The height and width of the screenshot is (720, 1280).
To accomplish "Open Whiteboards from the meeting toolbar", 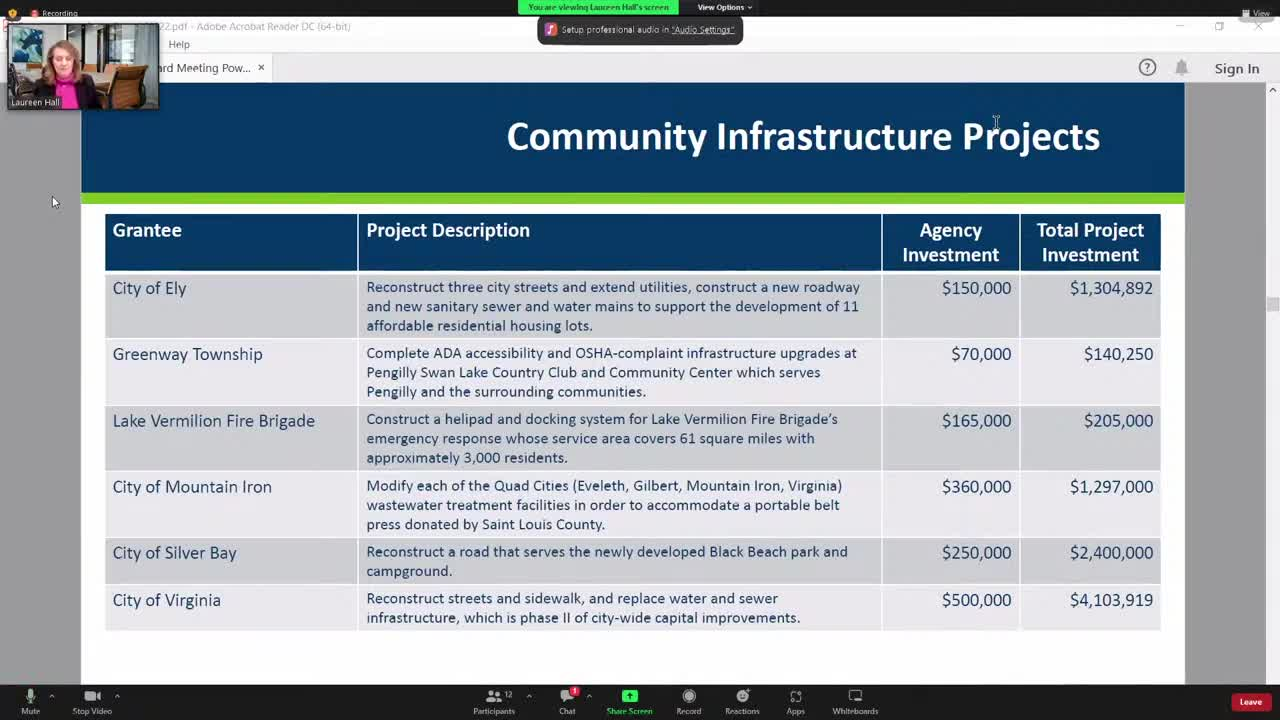I will (x=855, y=697).
